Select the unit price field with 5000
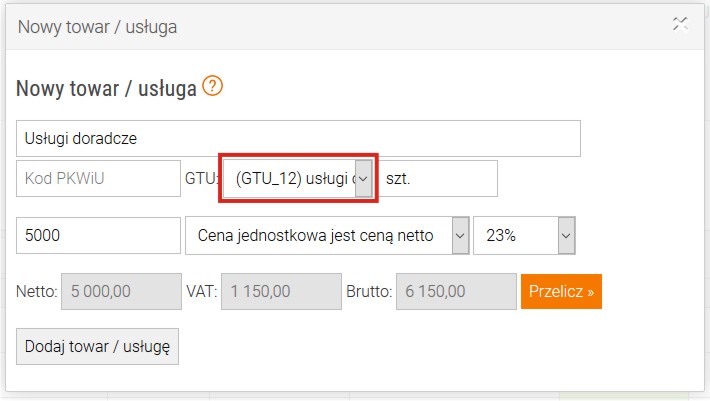Viewport: 710px width, 401px height. click(x=98, y=235)
